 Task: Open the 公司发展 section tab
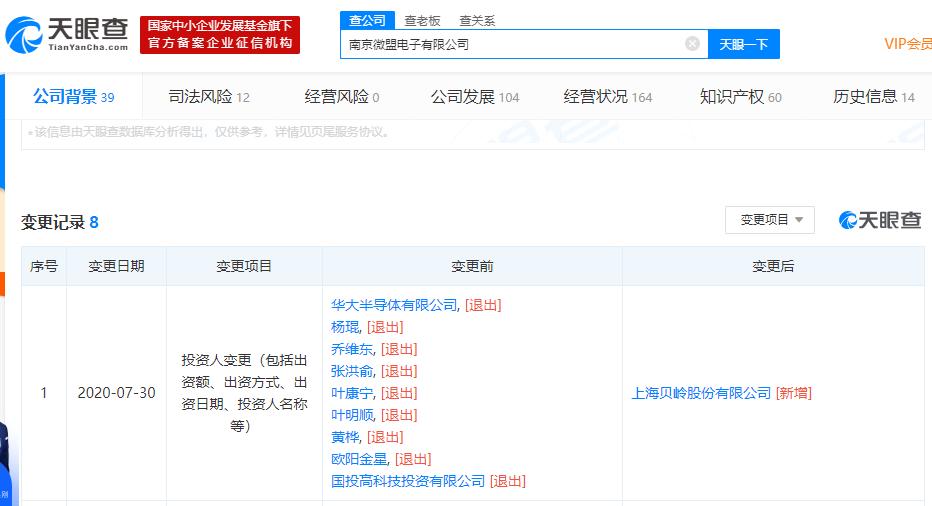click(475, 96)
